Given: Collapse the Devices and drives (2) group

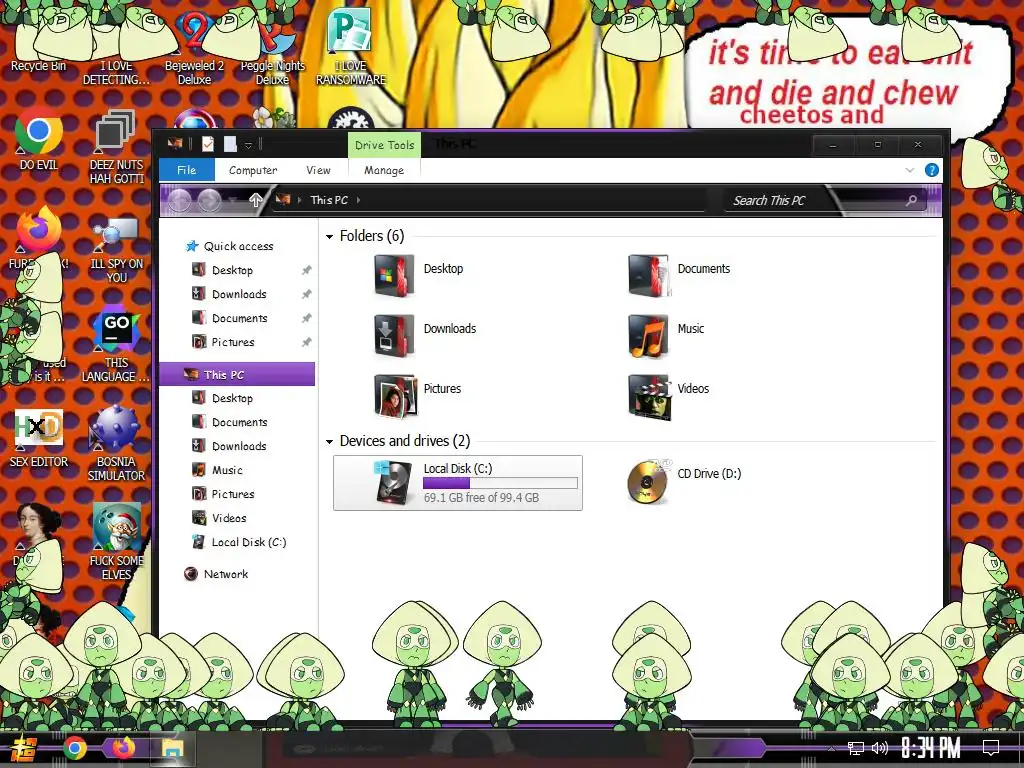Looking at the screenshot, I should (329, 442).
